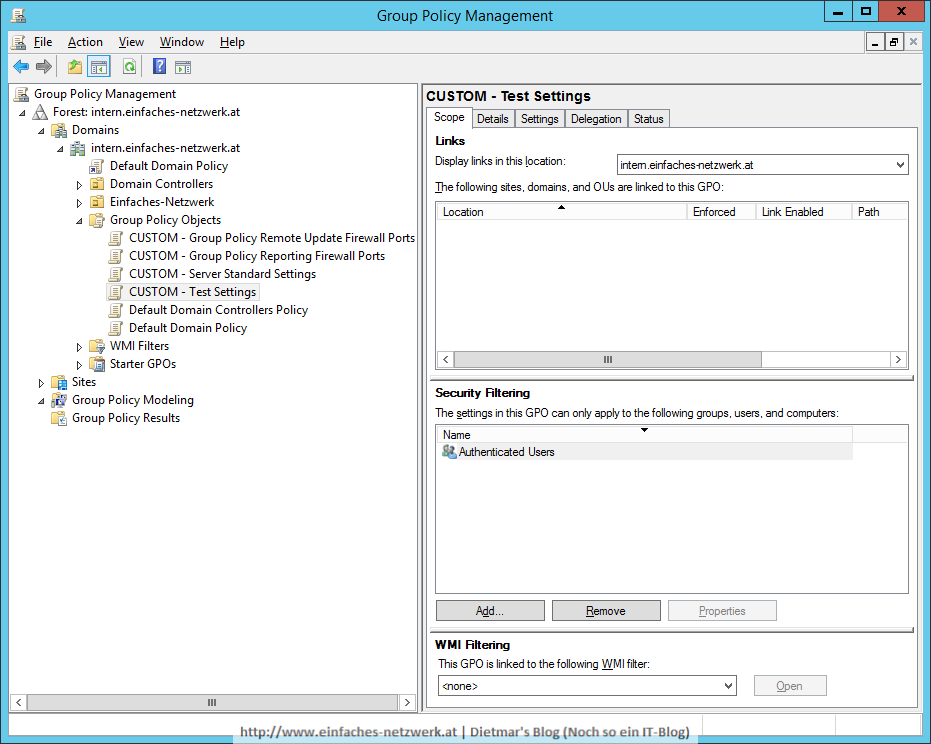Viewport: 931px width, 744px height.
Task: Toggle the Show/Hide Console Tree icon
Action: coord(99,67)
